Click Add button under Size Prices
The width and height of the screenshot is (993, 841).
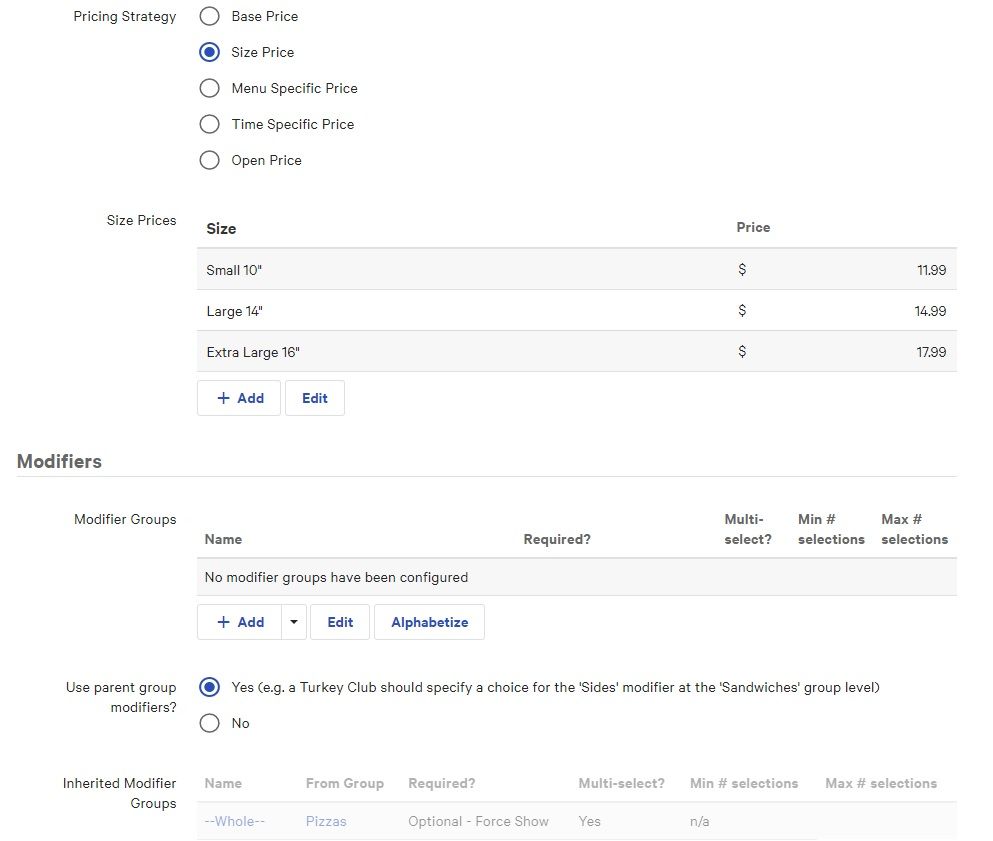coord(239,398)
